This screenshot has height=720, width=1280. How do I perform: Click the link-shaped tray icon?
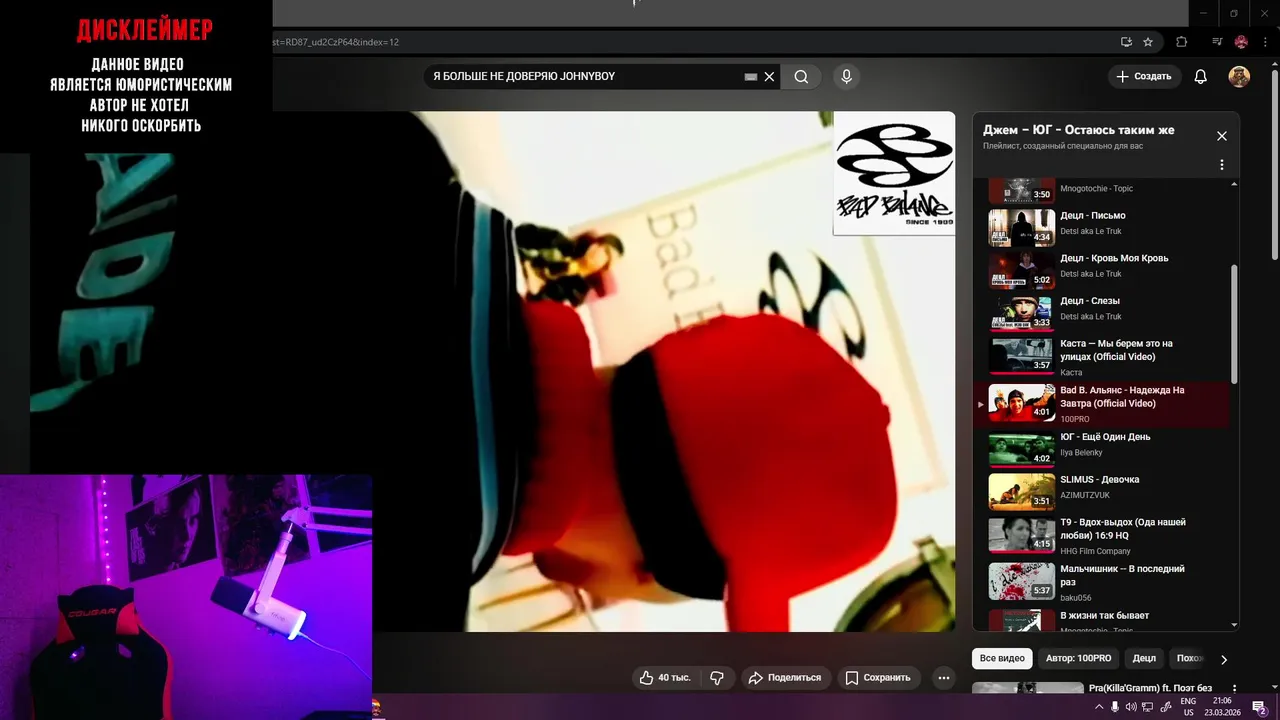tap(1165, 707)
